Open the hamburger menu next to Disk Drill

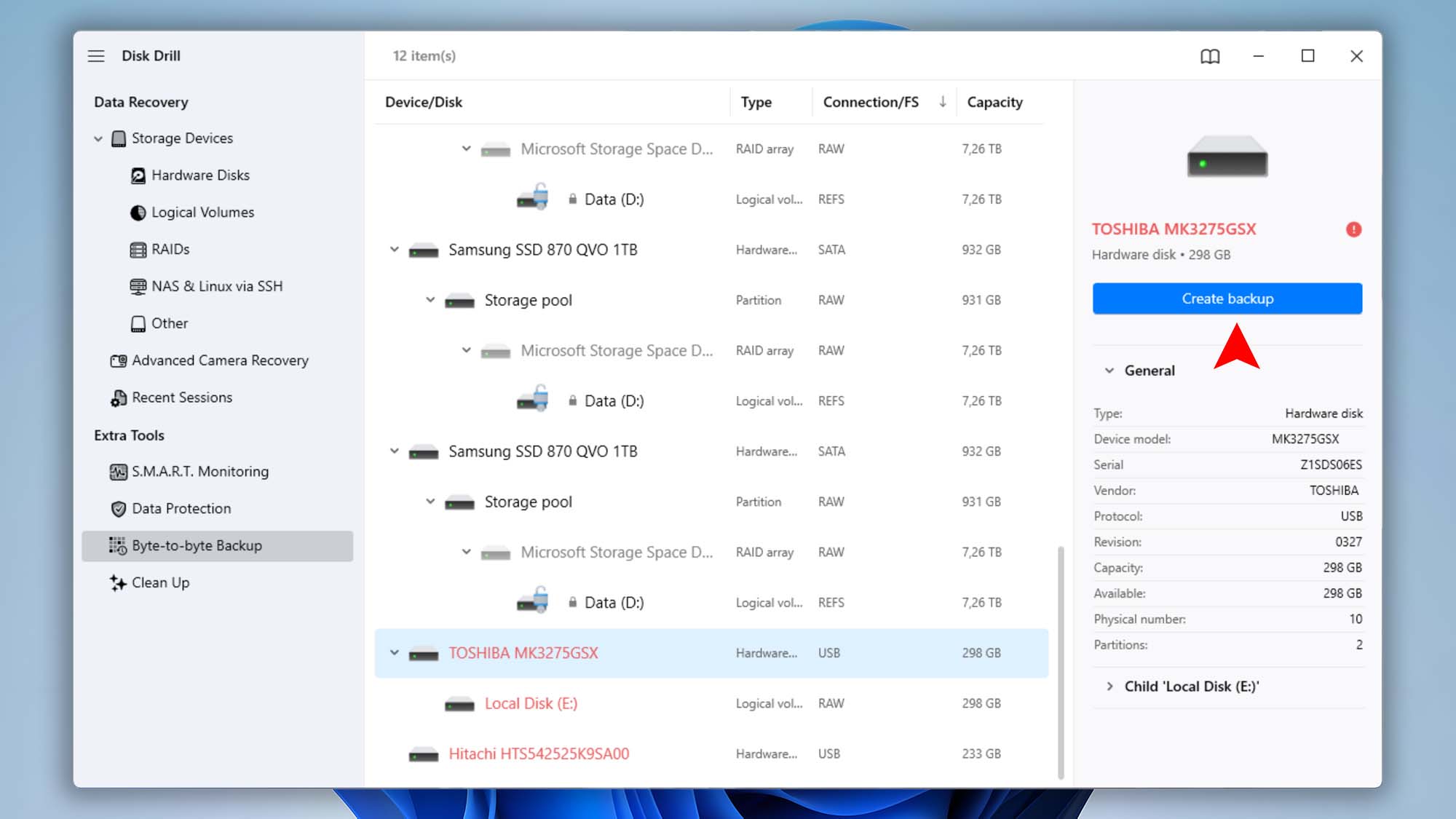point(96,56)
